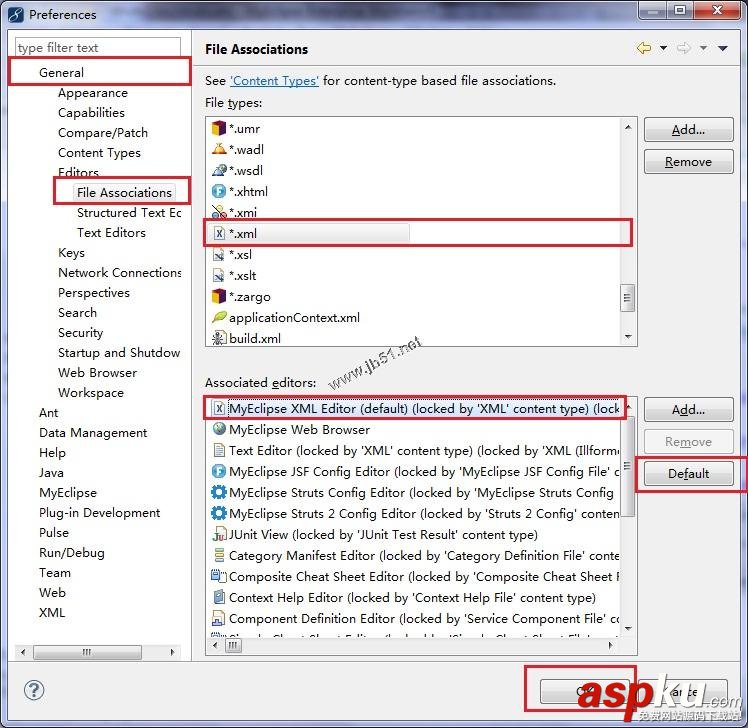
Task: Open the back history dropdown arrow
Action: [x=663, y=48]
